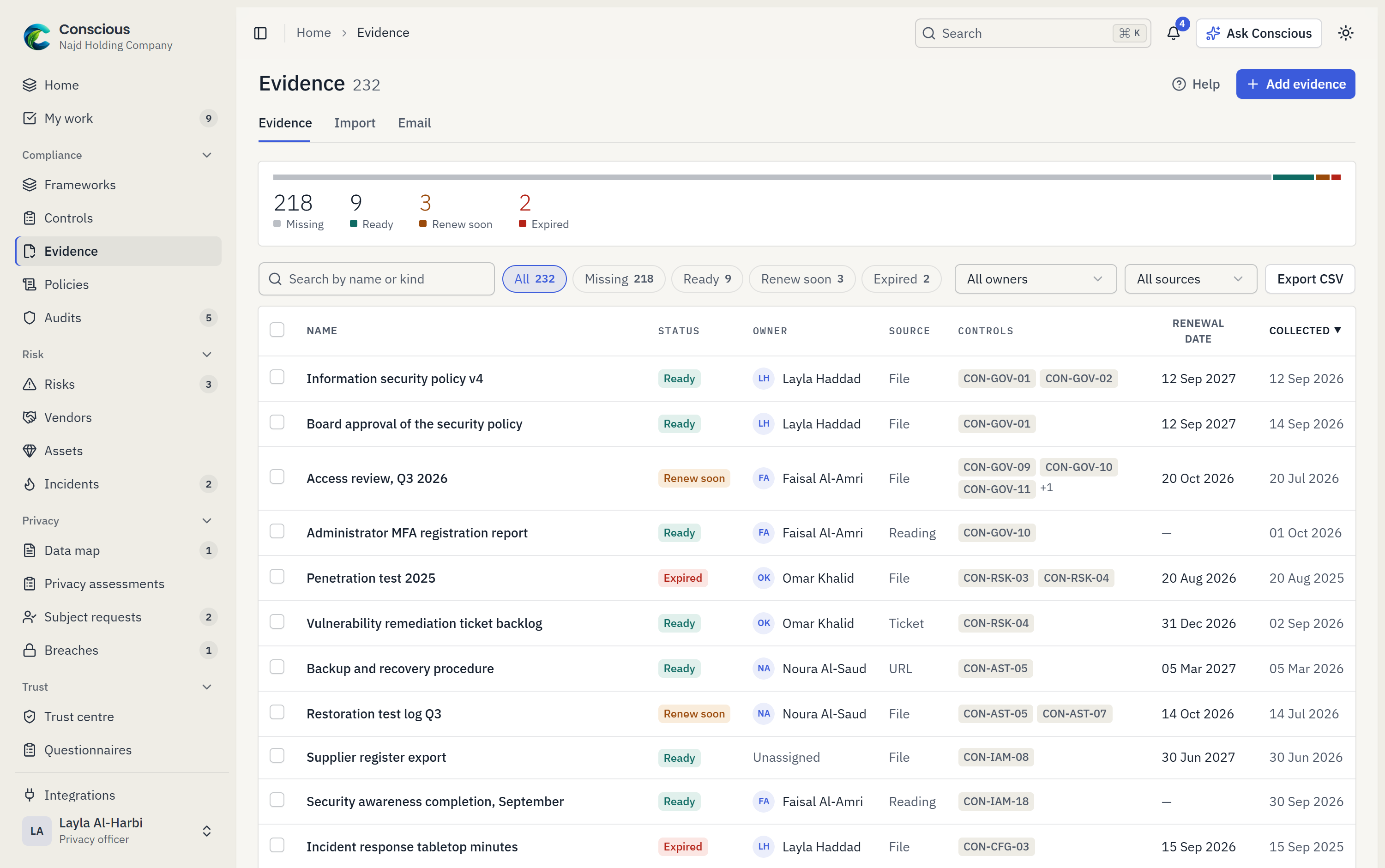1385x868 pixels.
Task: Toggle the select-all checkbox in table header
Action: tap(277, 330)
